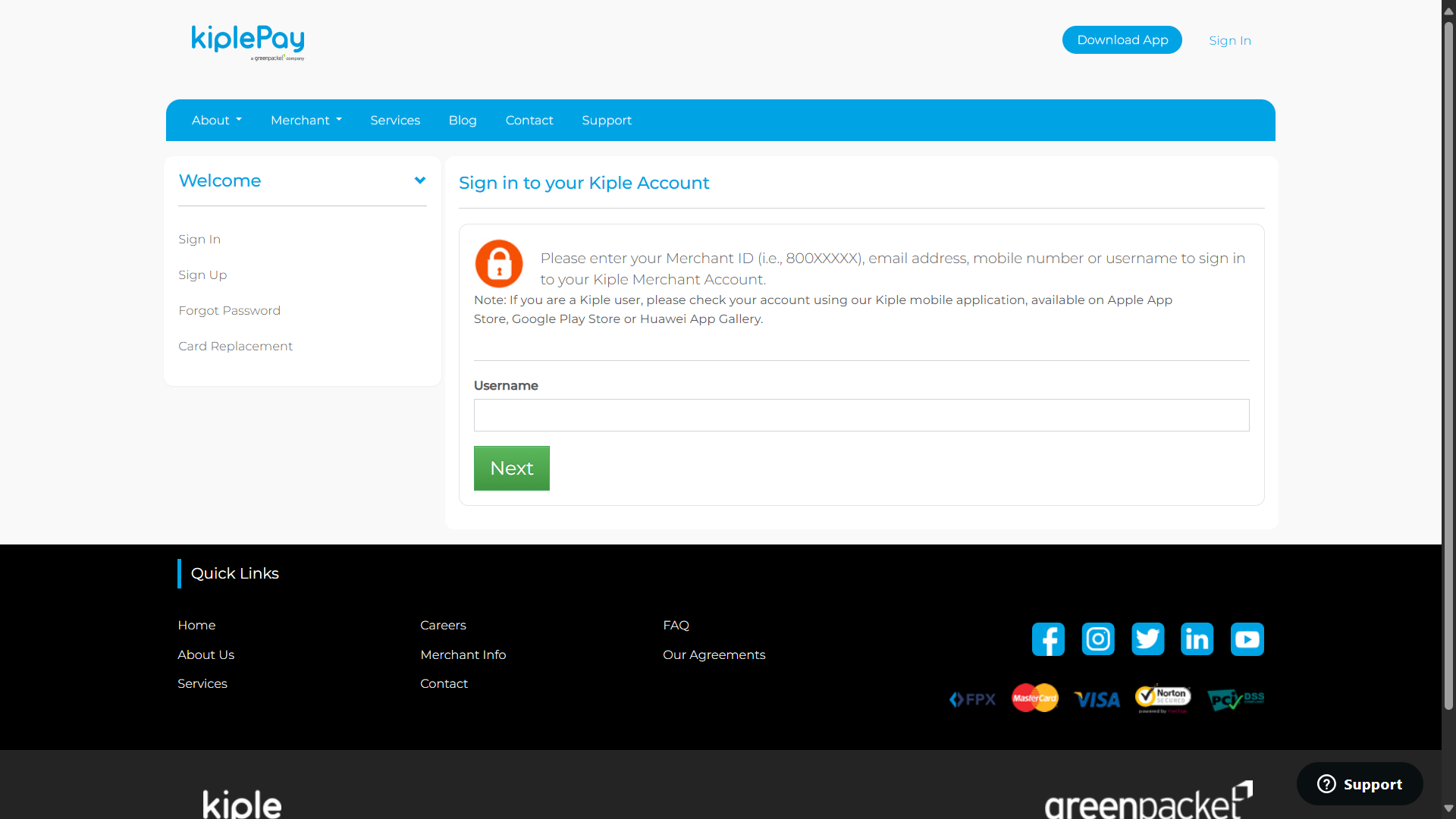Open Careers in Quick Links
Screen dimensions: 1456x819
443,626
